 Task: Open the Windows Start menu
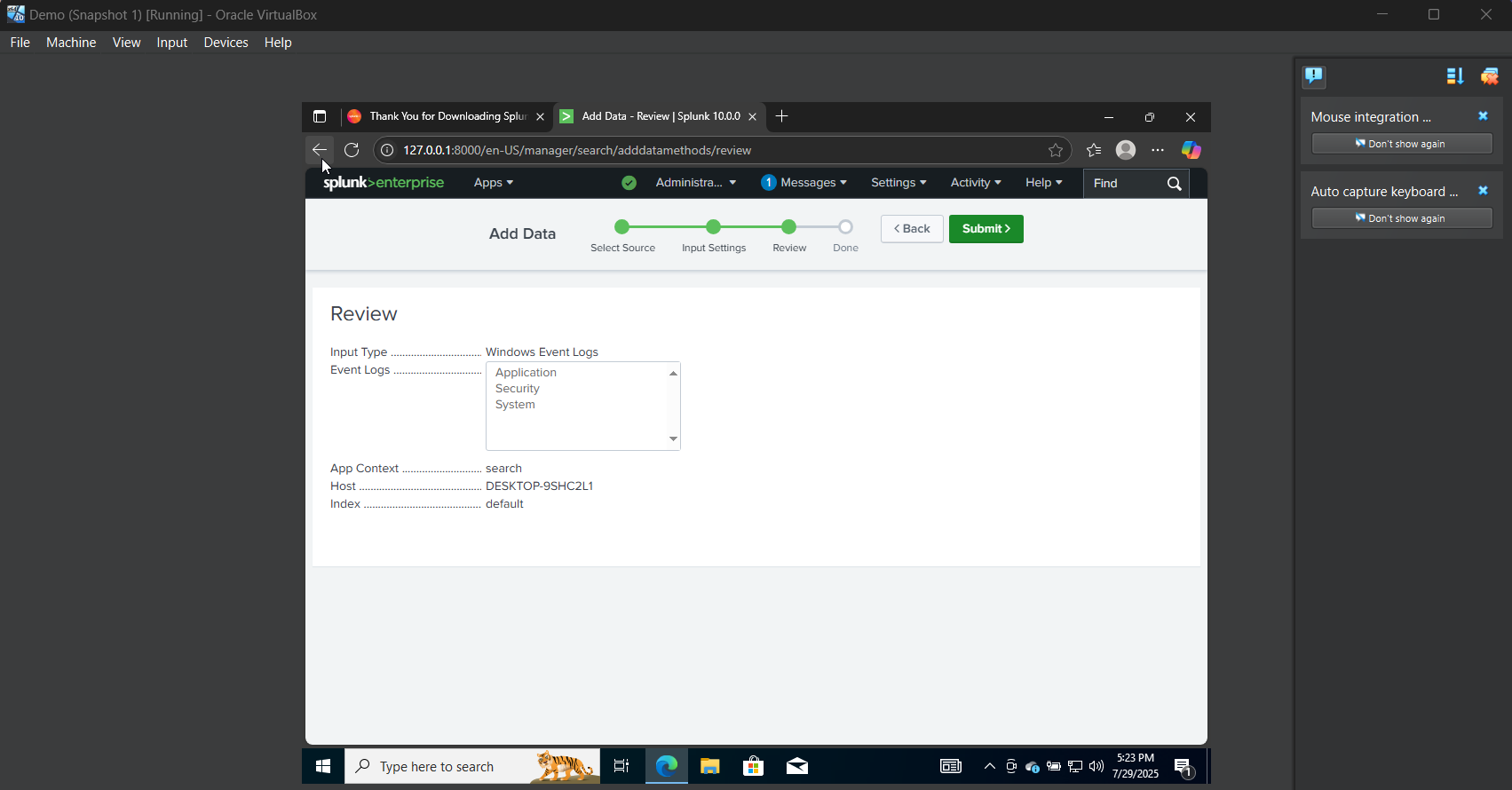[323, 766]
